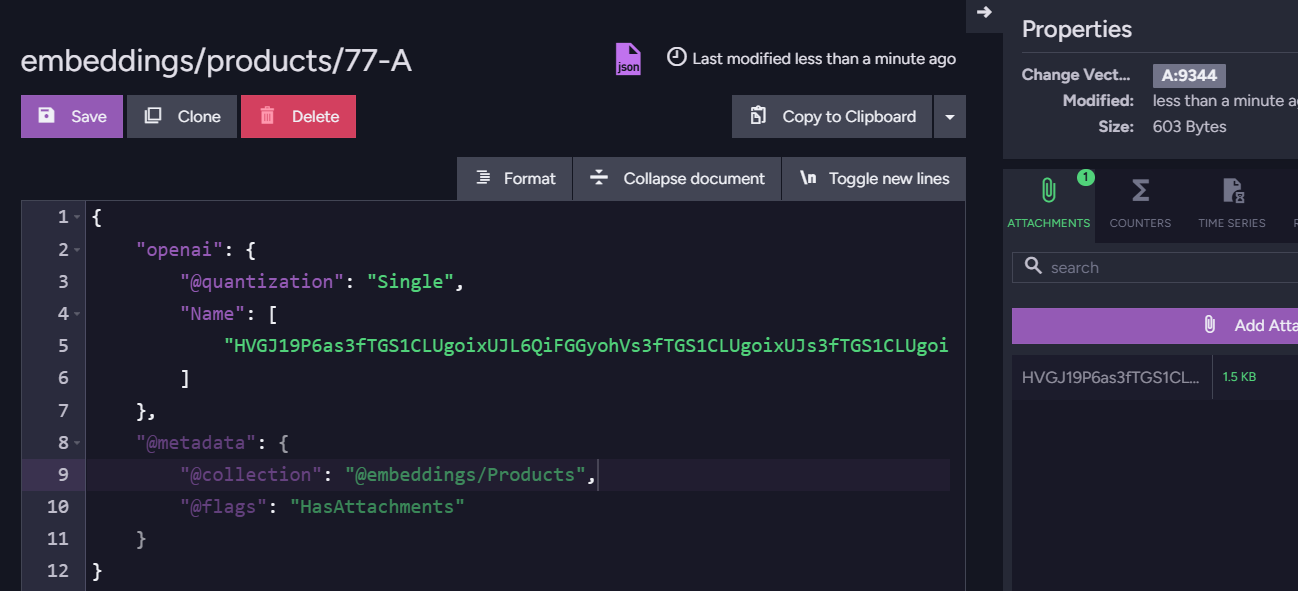
Task: Click the floppy disk icon on Save
Action: 46,116
